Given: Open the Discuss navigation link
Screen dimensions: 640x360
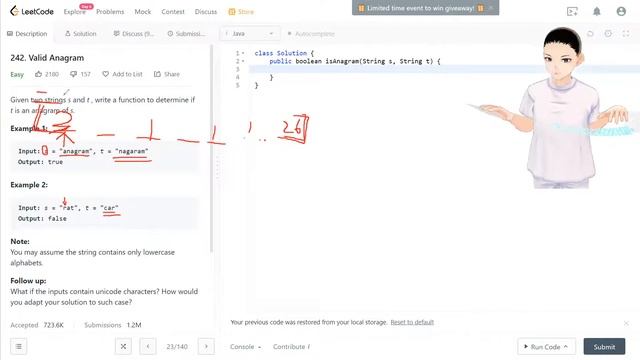Looking at the screenshot, I should coord(206,12).
